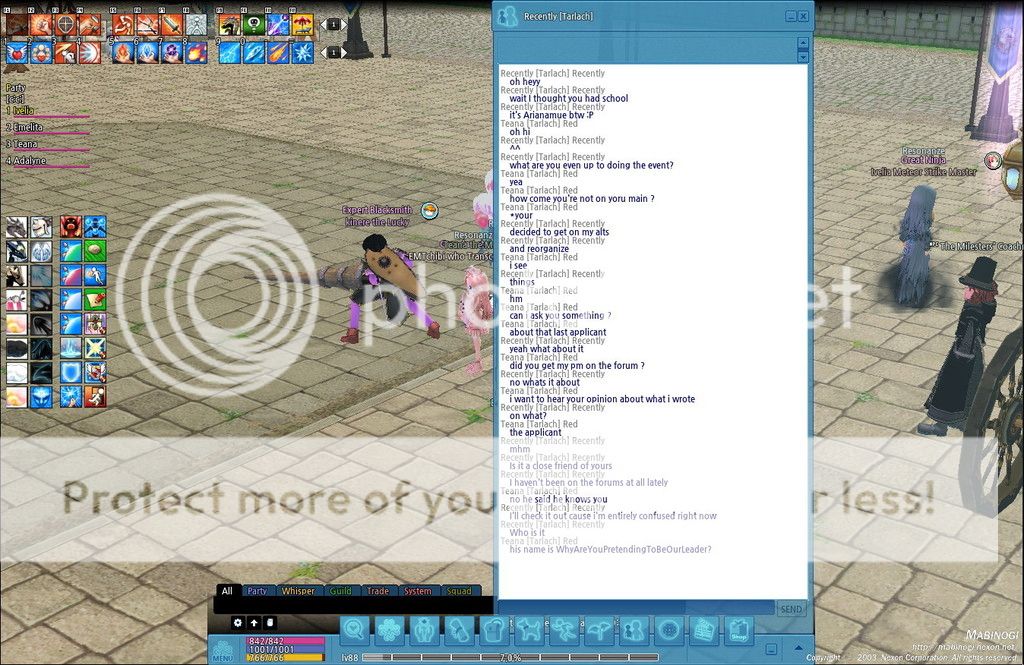1024x665 pixels.
Task: Open the friends list two-people icon
Action: pyautogui.click(x=633, y=630)
